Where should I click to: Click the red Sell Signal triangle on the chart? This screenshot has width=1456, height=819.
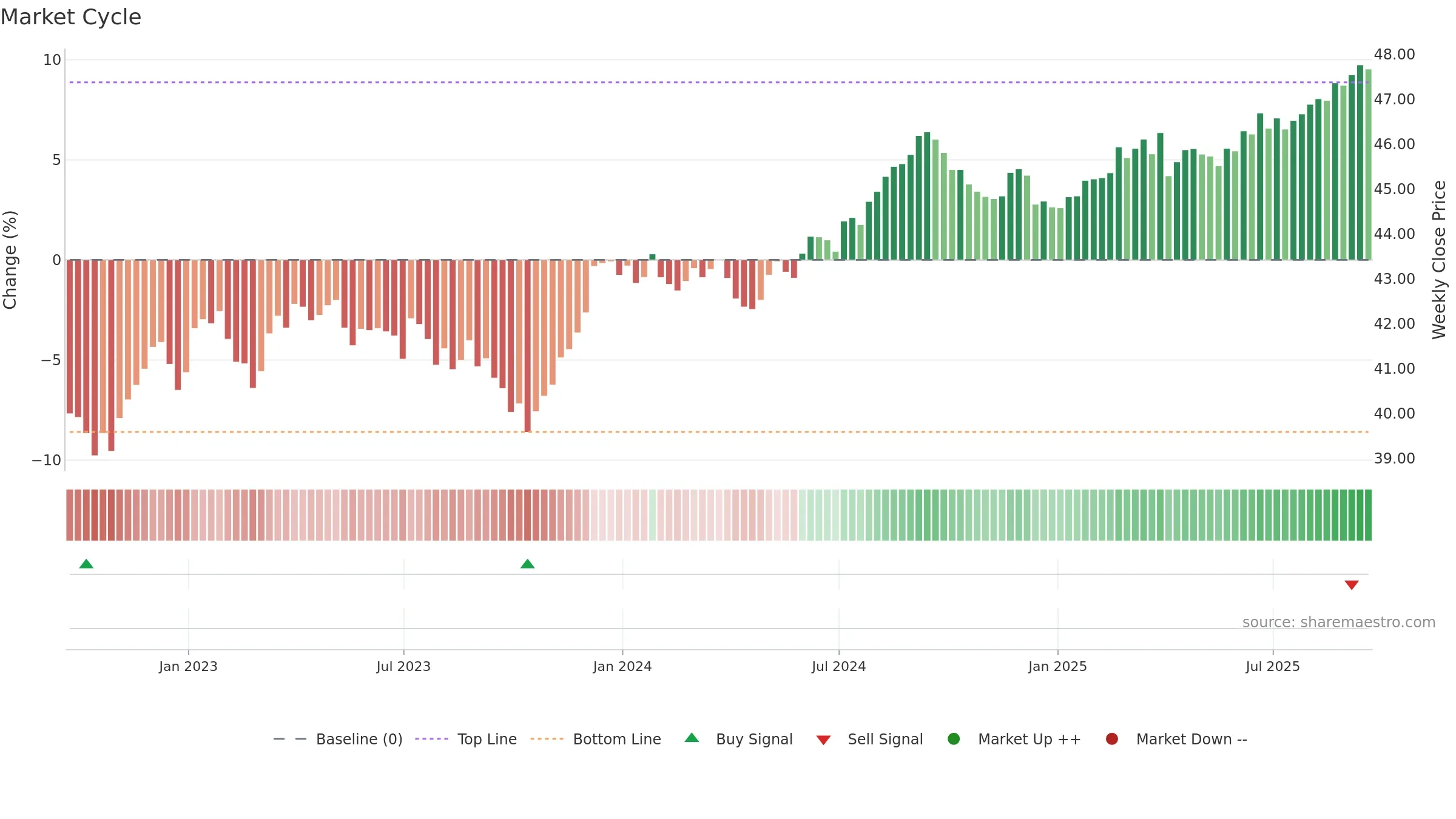1352,585
